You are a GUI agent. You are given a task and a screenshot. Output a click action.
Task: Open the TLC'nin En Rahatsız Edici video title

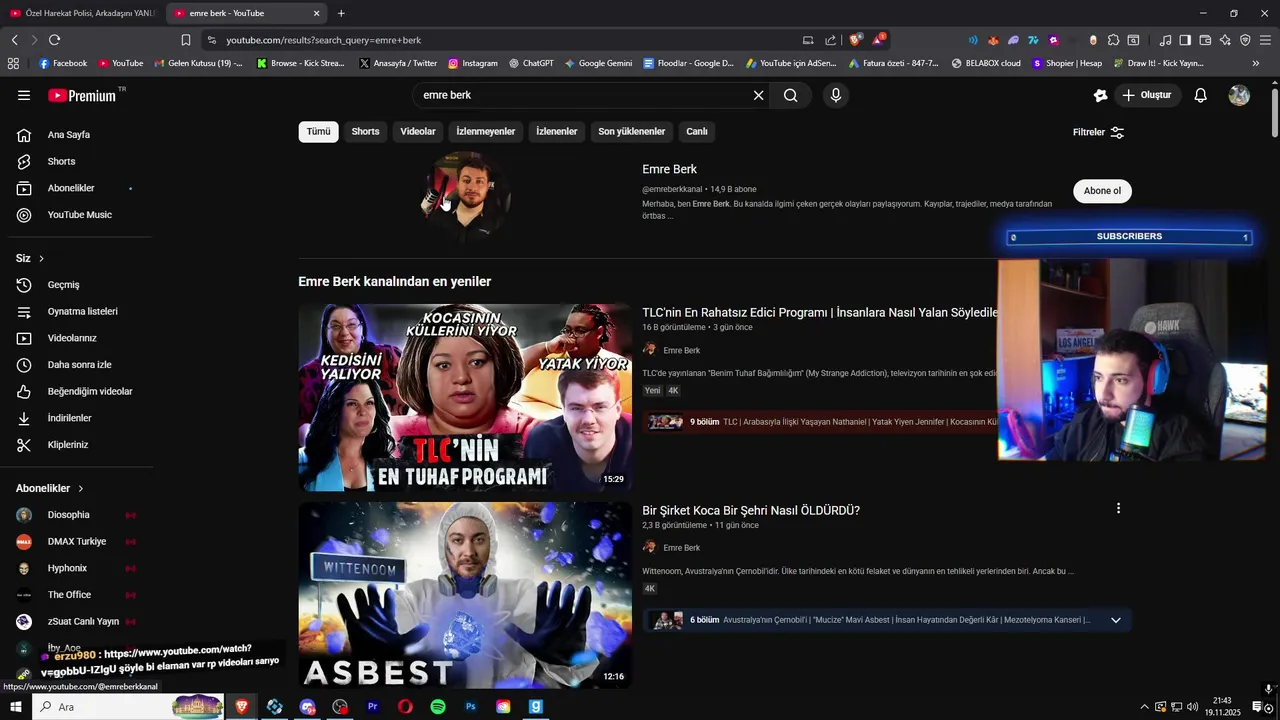click(x=820, y=312)
